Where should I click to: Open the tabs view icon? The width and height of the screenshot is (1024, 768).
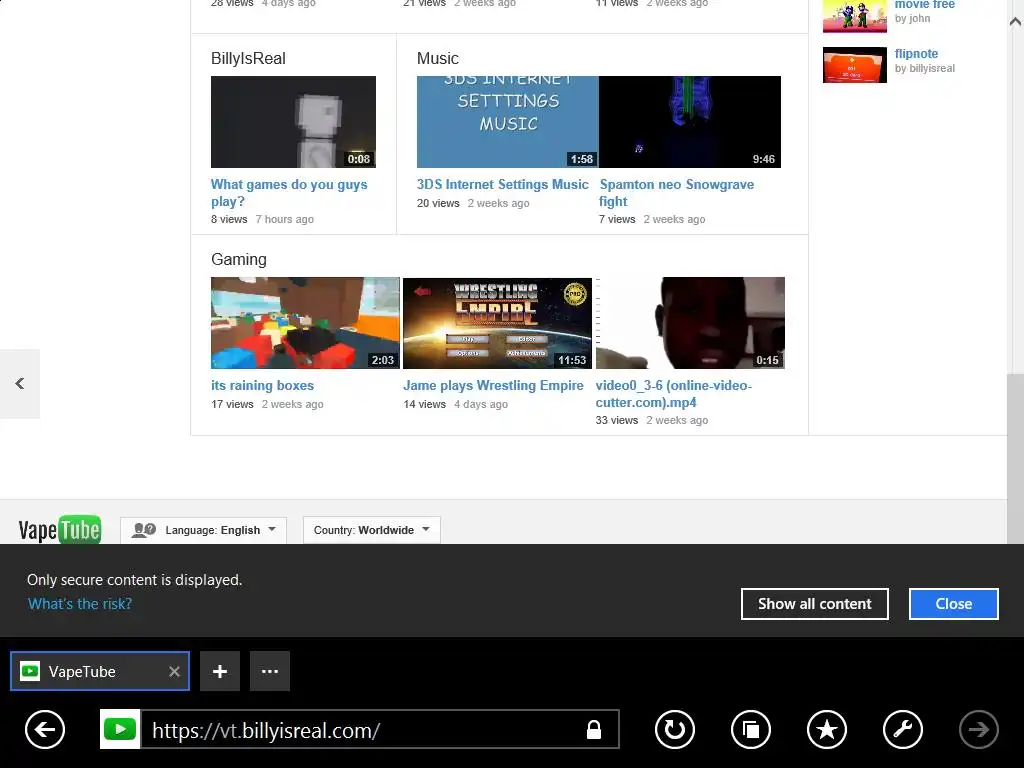pos(751,729)
